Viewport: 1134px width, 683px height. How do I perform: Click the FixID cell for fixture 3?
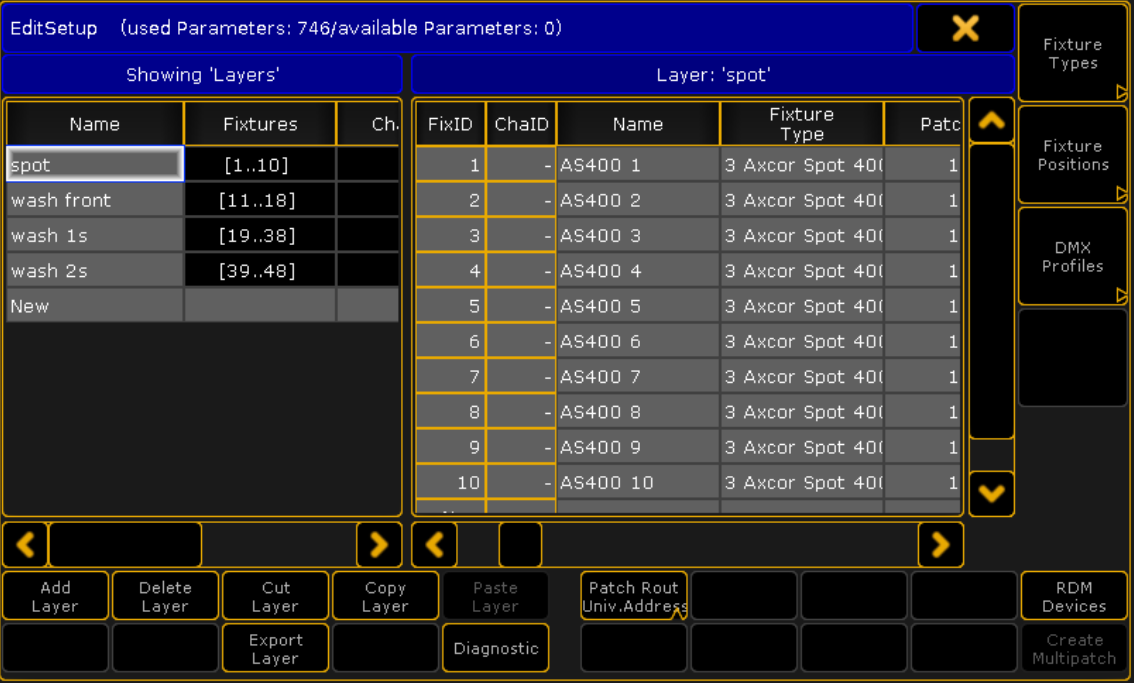[450, 235]
